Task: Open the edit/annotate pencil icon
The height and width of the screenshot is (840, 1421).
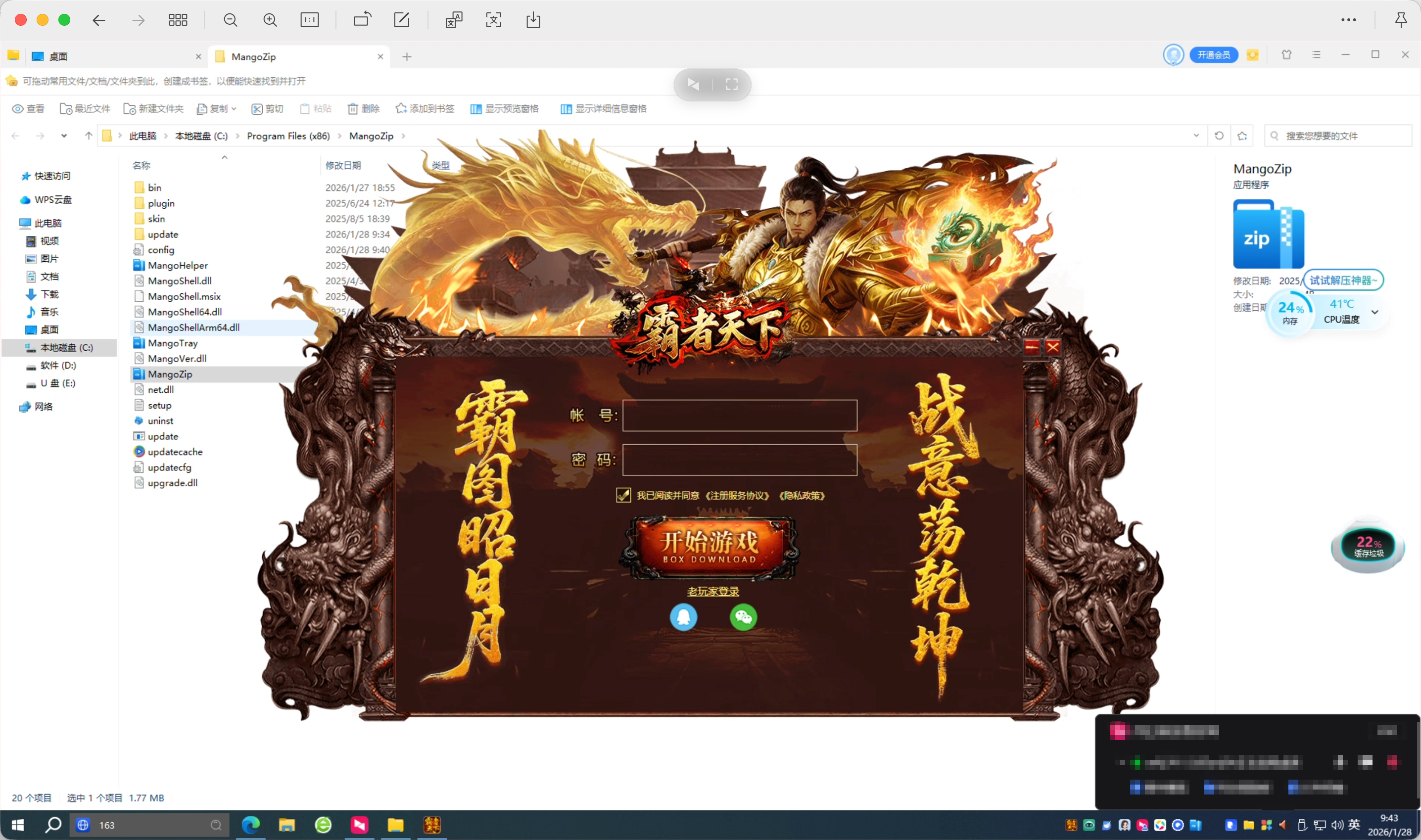Action: click(401, 20)
